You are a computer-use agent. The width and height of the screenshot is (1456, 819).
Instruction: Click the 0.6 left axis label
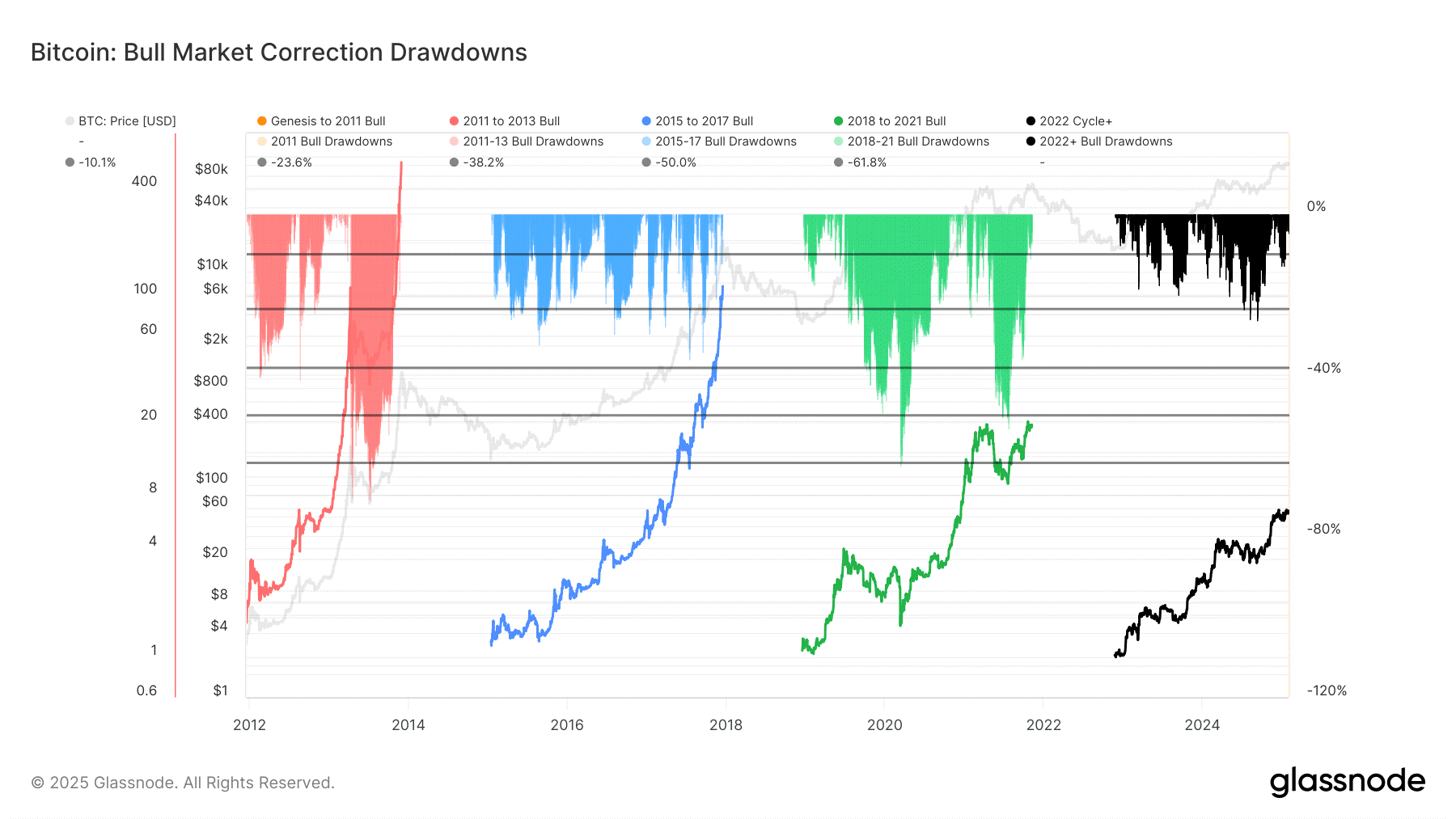point(146,690)
